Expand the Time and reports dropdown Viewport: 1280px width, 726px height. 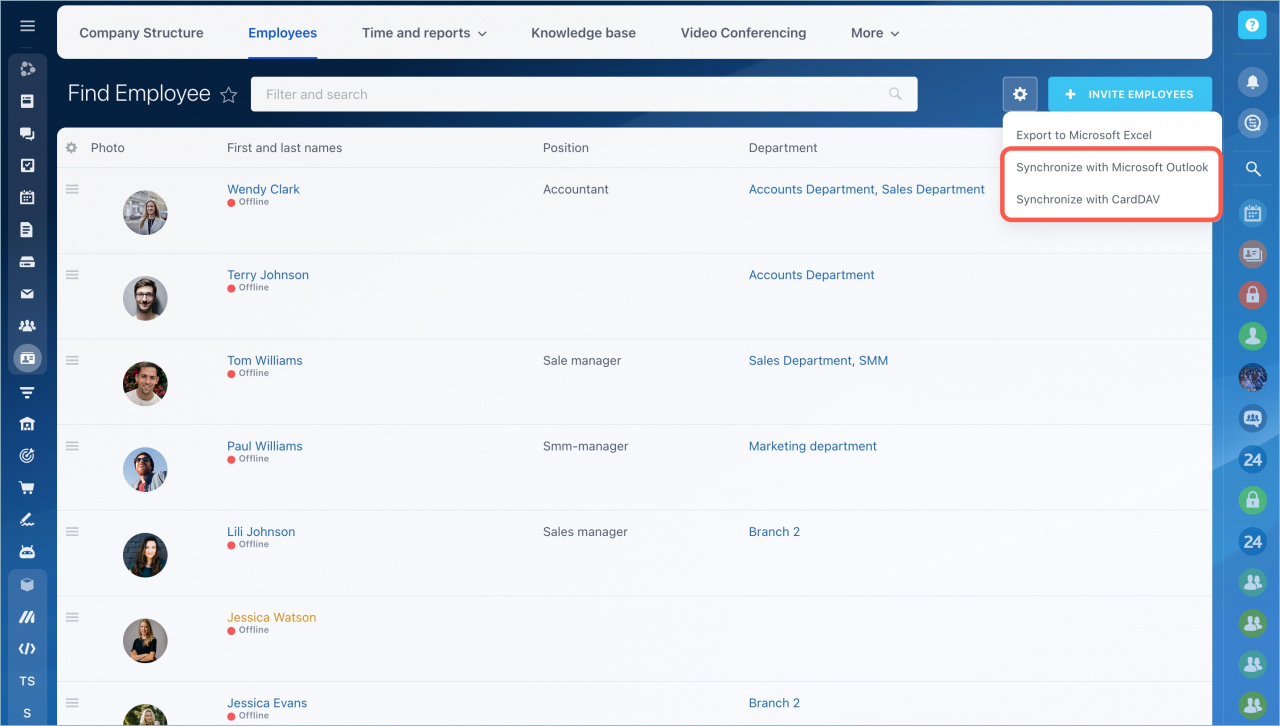tap(424, 33)
